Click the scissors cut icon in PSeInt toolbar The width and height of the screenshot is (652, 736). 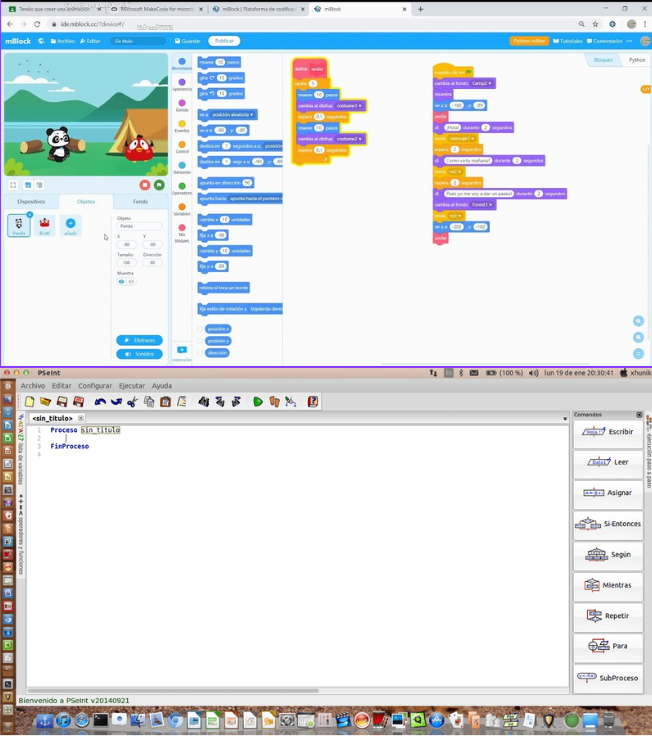click(x=133, y=402)
